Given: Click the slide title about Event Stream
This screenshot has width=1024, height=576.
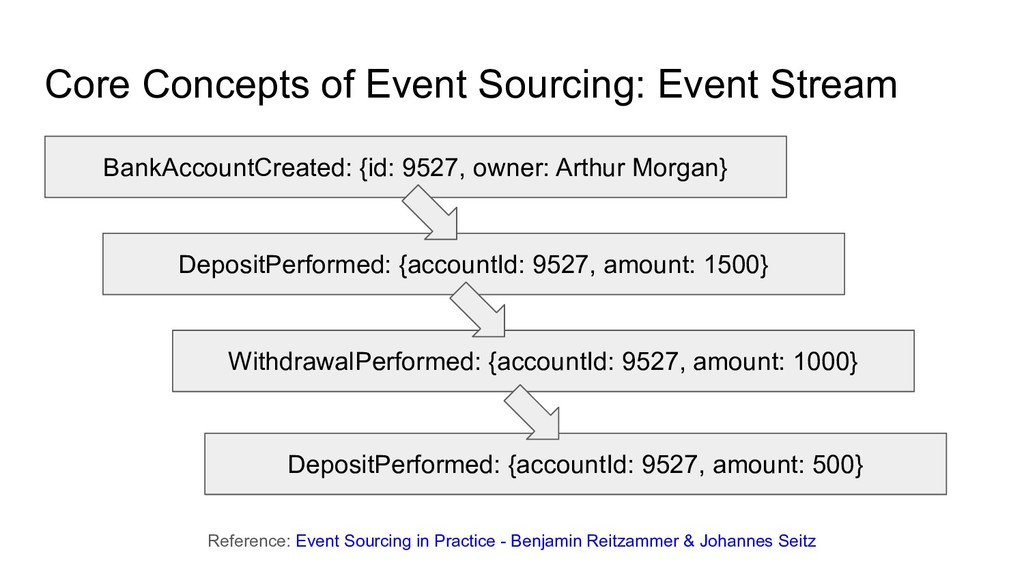Looking at the screenshot, I should coord(471,85).
